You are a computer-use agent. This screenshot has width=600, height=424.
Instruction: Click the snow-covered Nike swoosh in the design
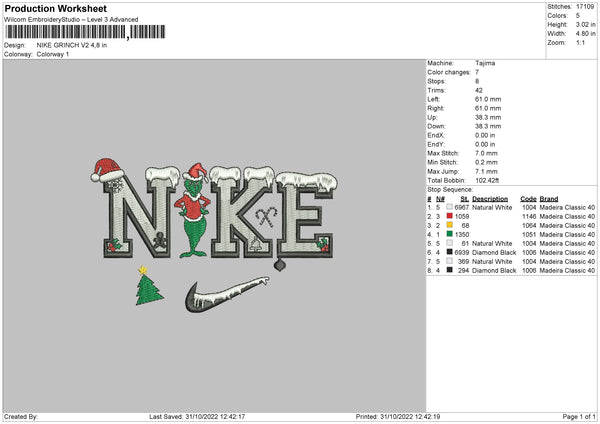[227, 295]
